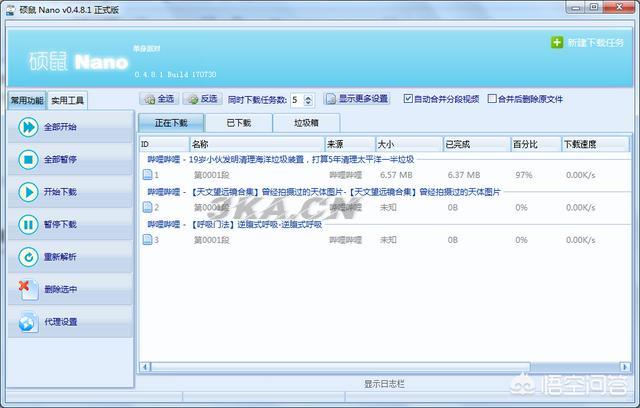Switch to the 正在下载 tab
The image size is (640, 408).
click(x=171, y=123)
